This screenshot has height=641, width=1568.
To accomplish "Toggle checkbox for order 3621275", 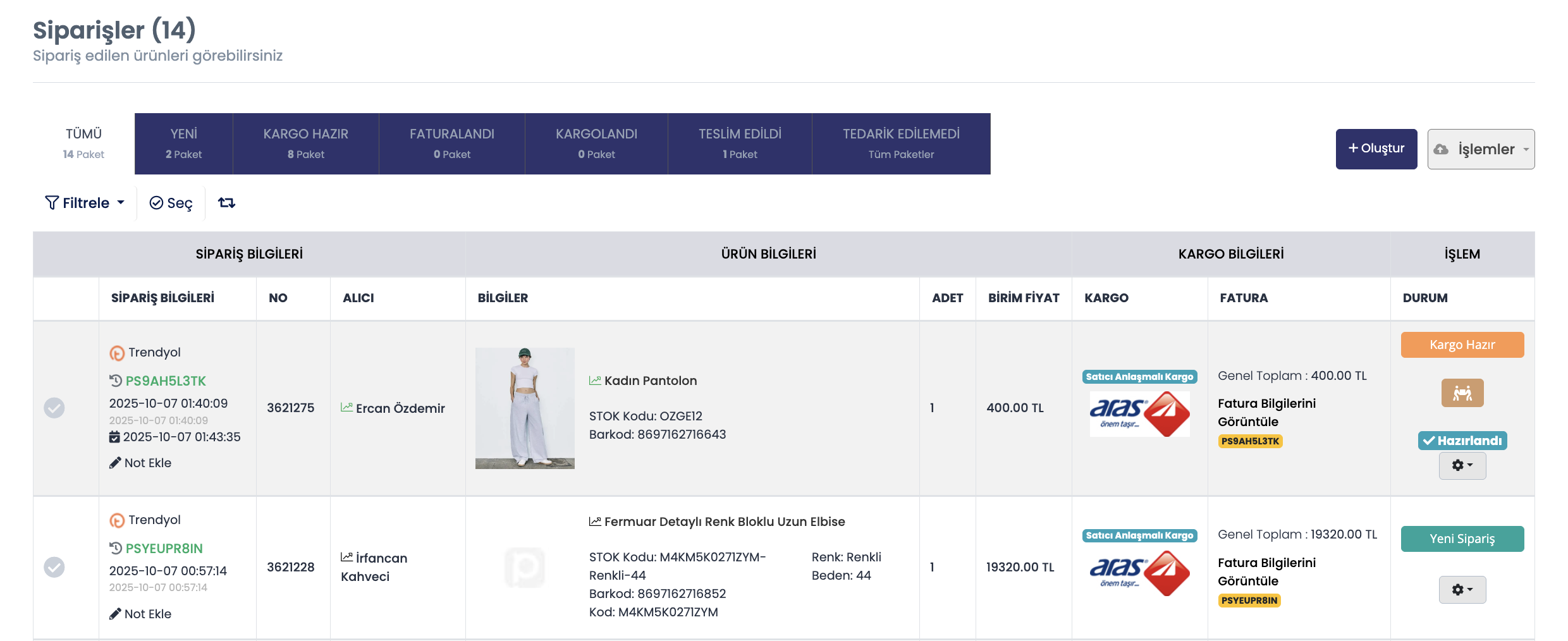I will point(54,408).
